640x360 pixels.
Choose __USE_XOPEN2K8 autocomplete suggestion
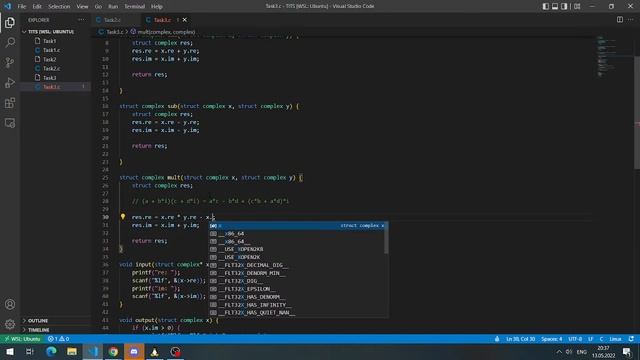click(297, 249)
